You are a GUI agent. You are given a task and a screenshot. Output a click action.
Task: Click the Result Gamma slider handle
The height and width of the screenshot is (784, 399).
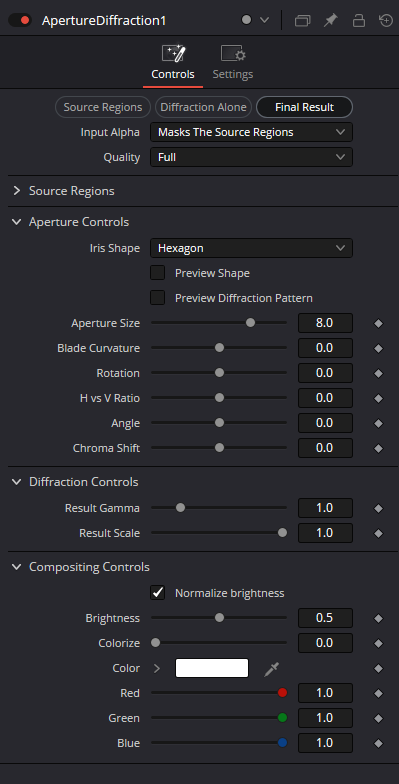180,508
